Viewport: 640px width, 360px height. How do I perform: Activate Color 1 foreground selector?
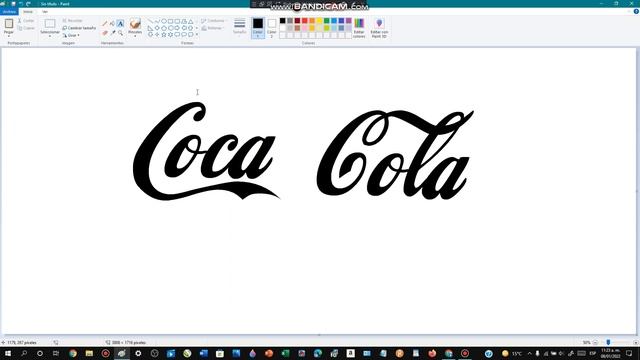pyautogui.click(x=258, y=28)
